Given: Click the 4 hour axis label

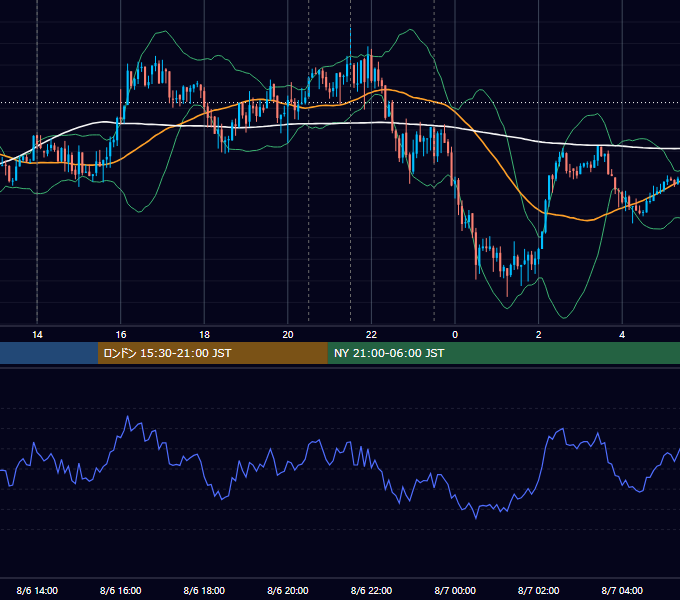Looking at the screenshot, I should click(x=622, y=335).
